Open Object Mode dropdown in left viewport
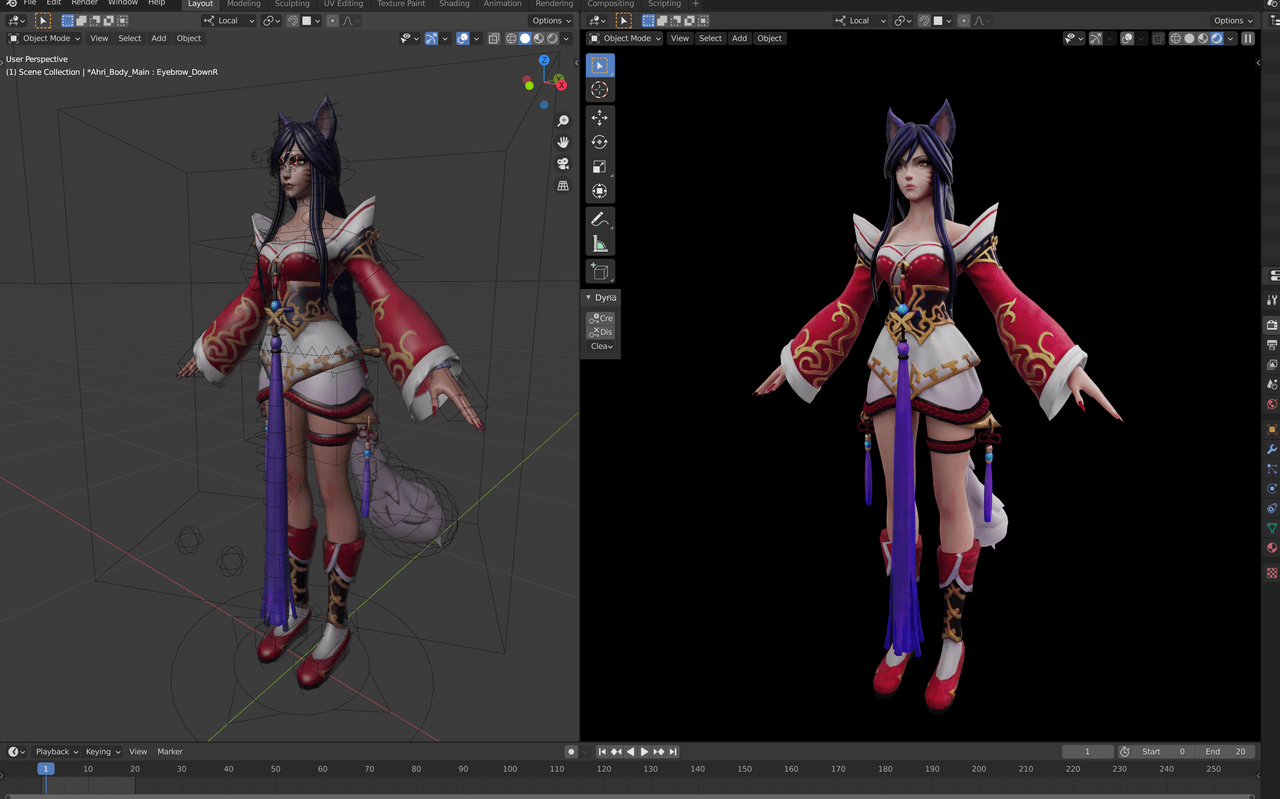The image size is (1280, 799). [x=41, y=38]
